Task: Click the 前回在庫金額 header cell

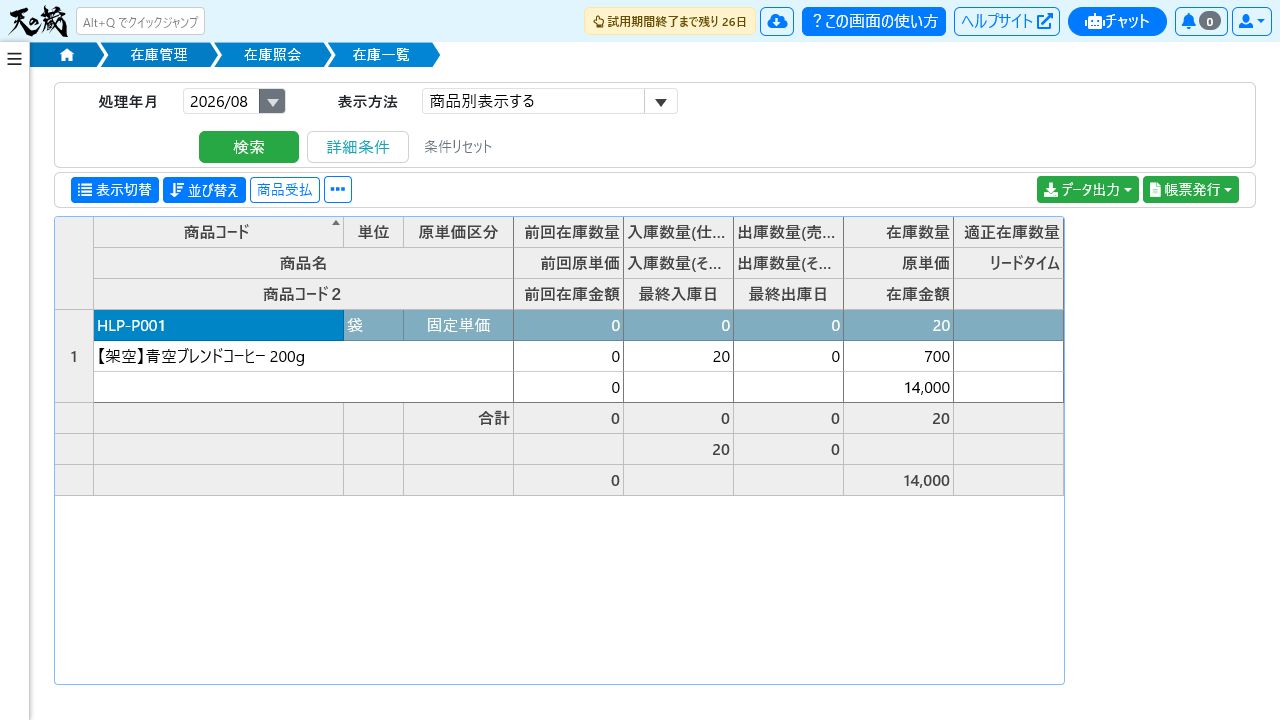Action: coord(568,294)
